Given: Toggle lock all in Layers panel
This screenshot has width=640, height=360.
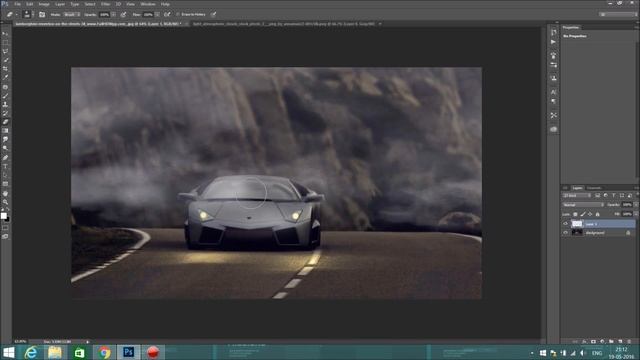Looking at the screenshot, I should [x=598, y=214].
